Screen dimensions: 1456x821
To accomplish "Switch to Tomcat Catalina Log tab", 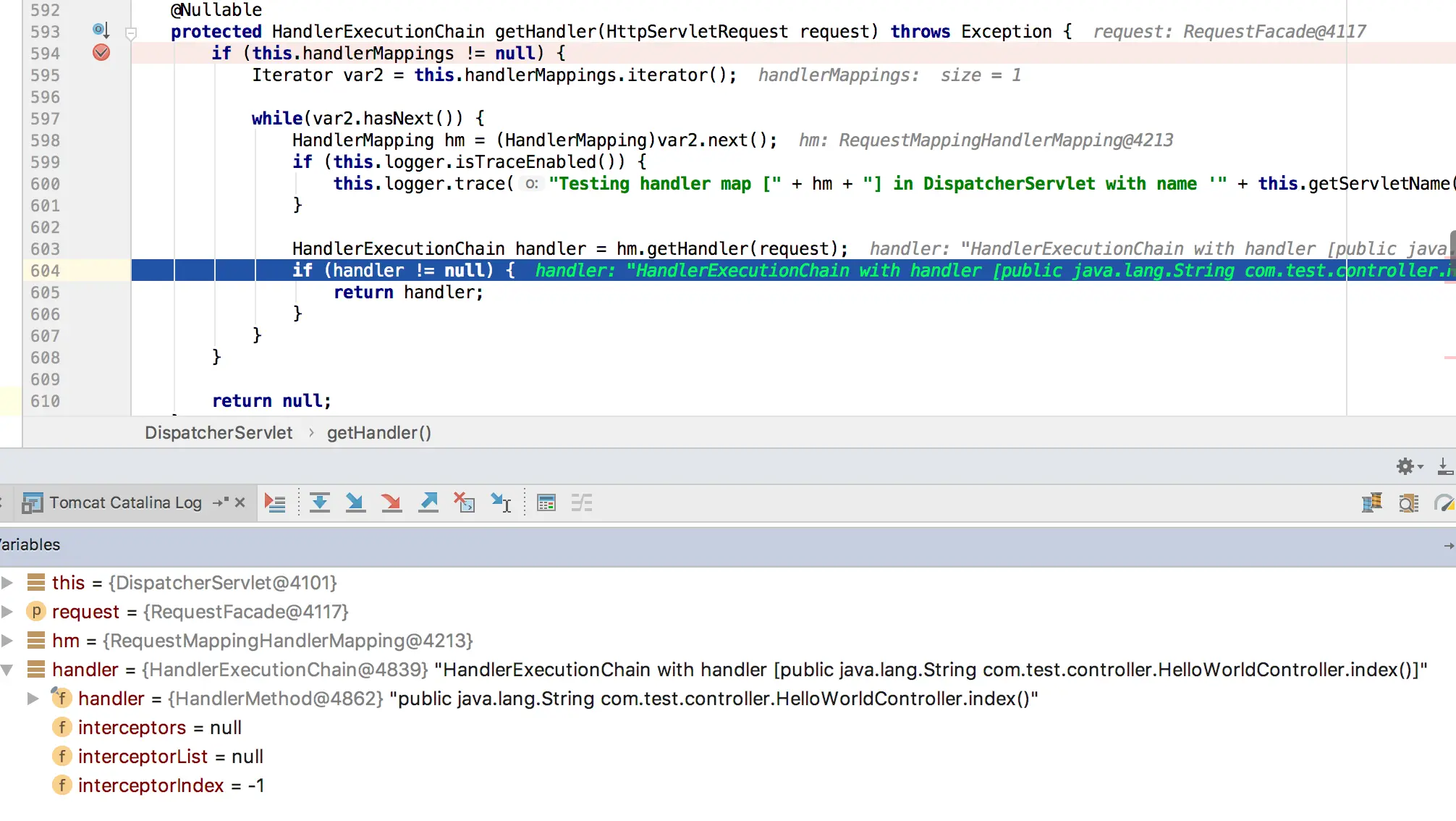I will (124, 502).
